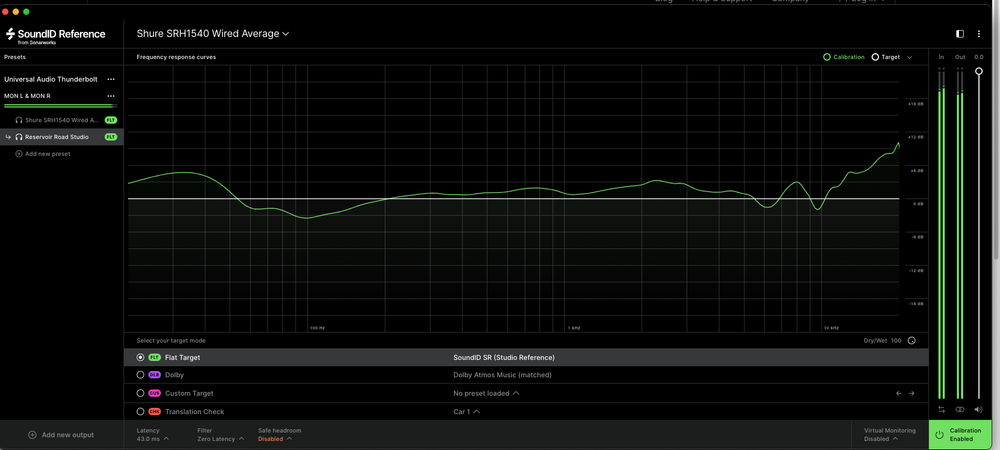Click the FLT badge beside Flat Target
The height and width of the screenshot is (450, 1000).
154,358
